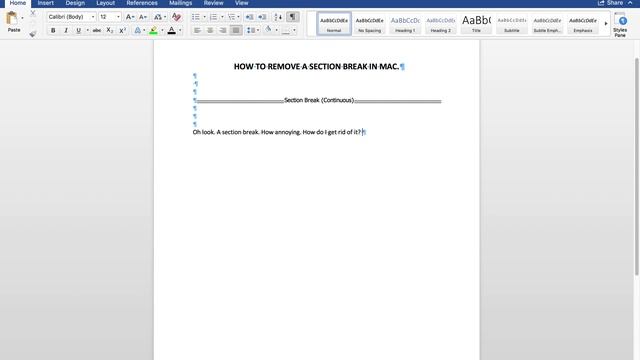Align text left
640x360 pixels.
(x=197, y=30)
